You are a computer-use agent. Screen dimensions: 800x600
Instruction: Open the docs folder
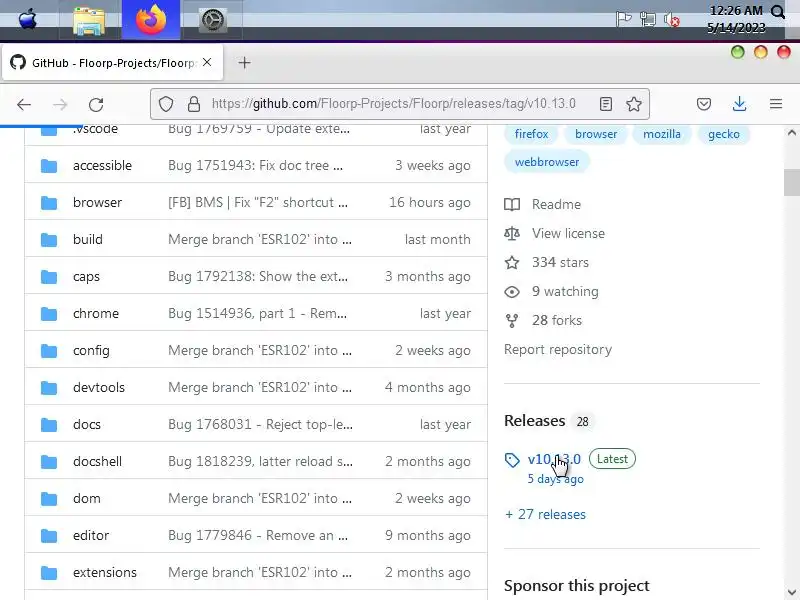87,424
